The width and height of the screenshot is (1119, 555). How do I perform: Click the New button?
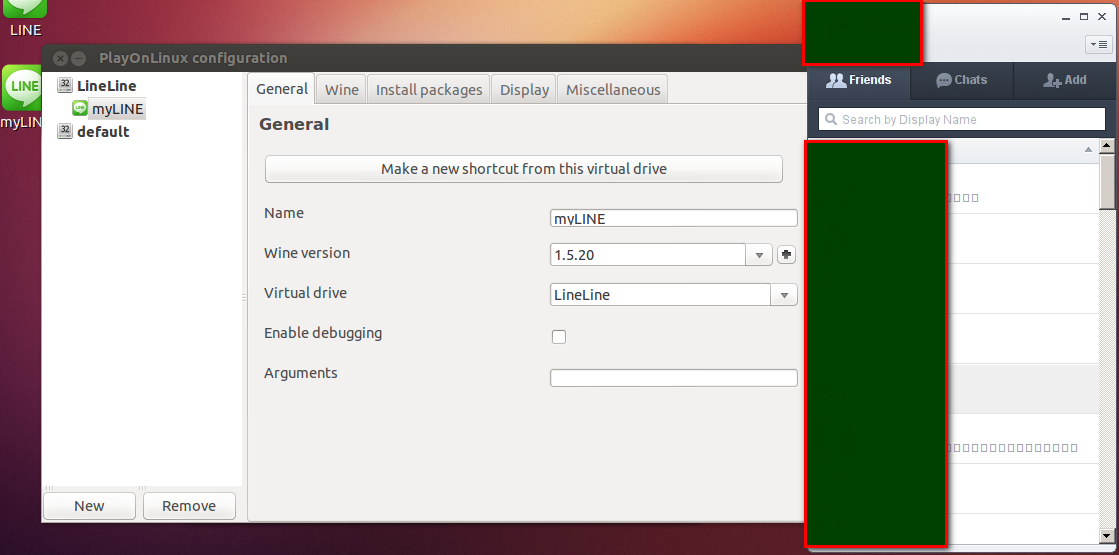pyautogui.click(x=89, y=506)
